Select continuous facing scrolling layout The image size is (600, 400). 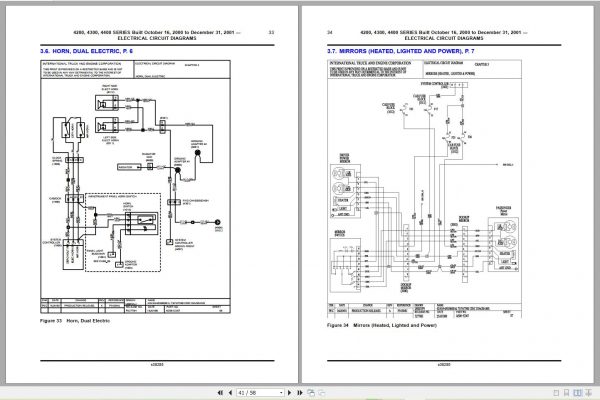click(x=589, y=393)
